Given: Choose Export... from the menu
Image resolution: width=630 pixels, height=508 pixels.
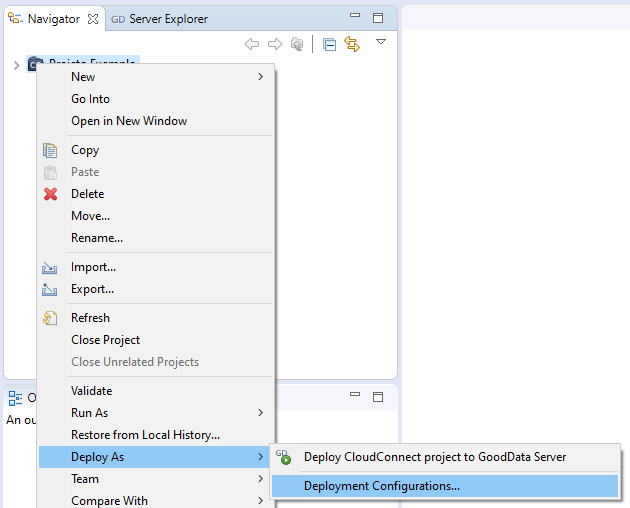Looking at the screenshot, I should (157, 289).
